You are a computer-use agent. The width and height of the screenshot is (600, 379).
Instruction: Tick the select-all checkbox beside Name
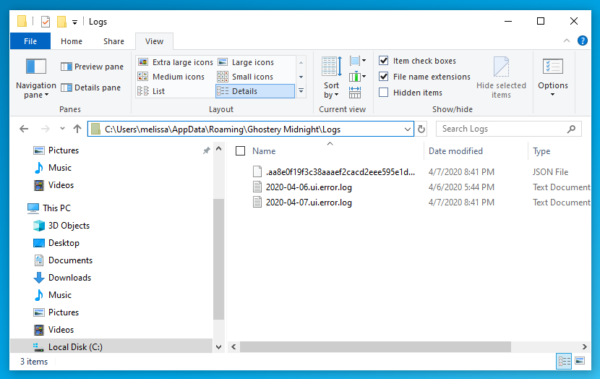tap(240, 151)
